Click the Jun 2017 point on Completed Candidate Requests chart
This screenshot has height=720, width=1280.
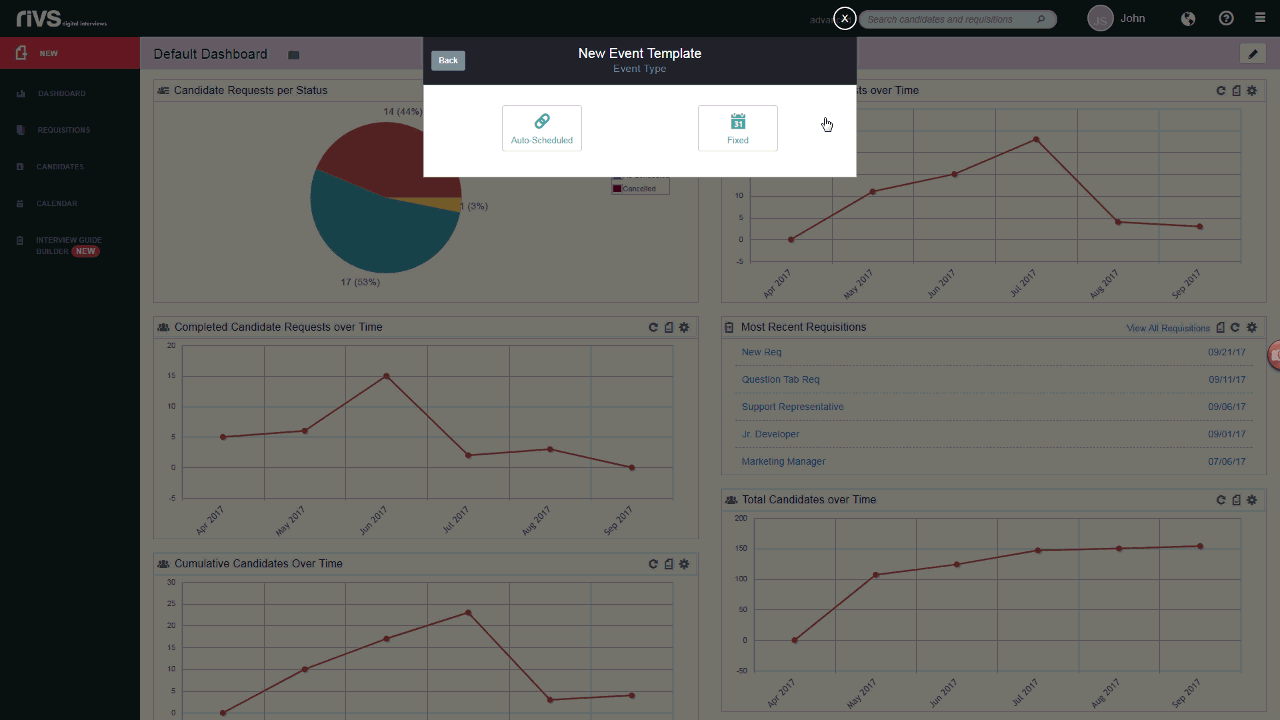point(386,376)
